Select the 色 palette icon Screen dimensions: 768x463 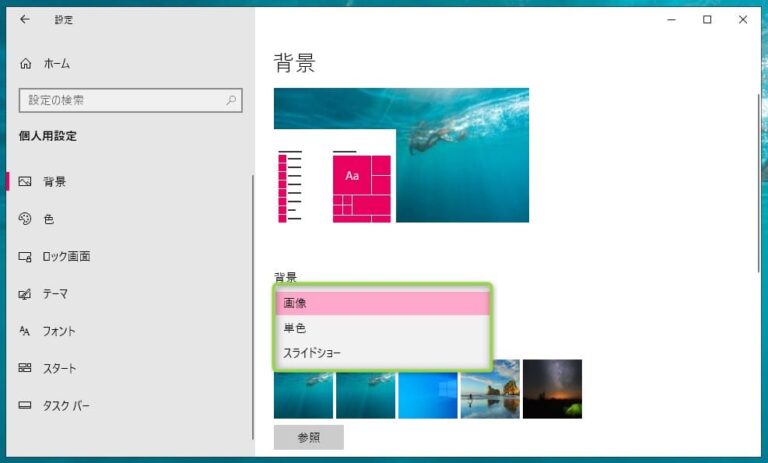(x=25, y=219)
